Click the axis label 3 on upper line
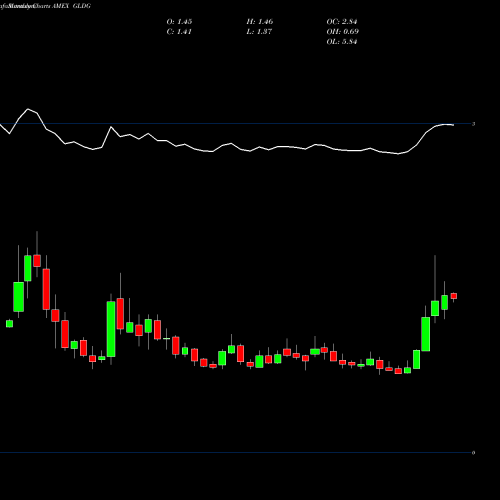 coord(473,124)
